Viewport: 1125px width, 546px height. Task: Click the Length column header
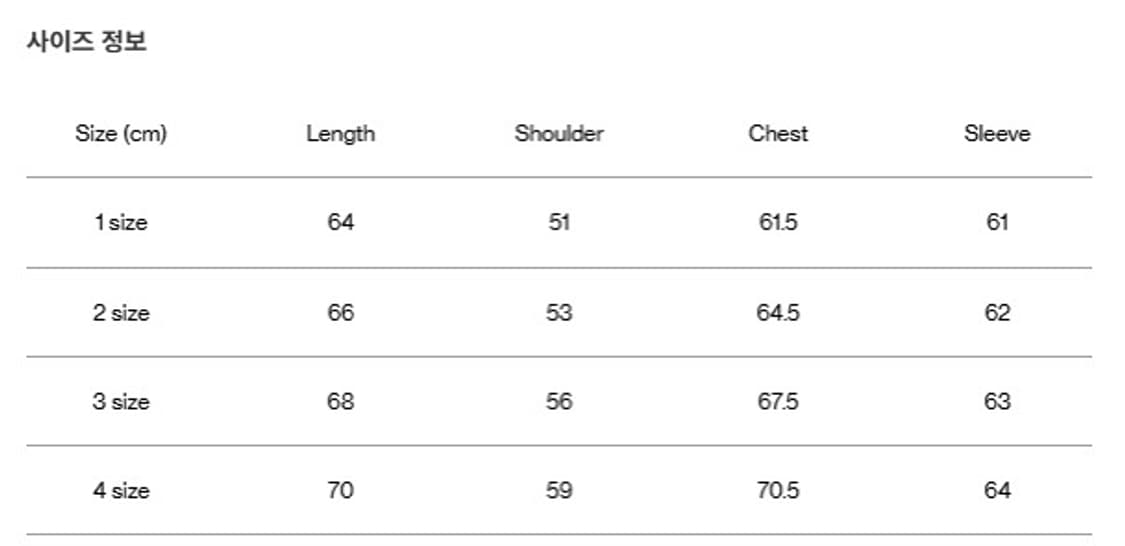[x=340, y=133]
